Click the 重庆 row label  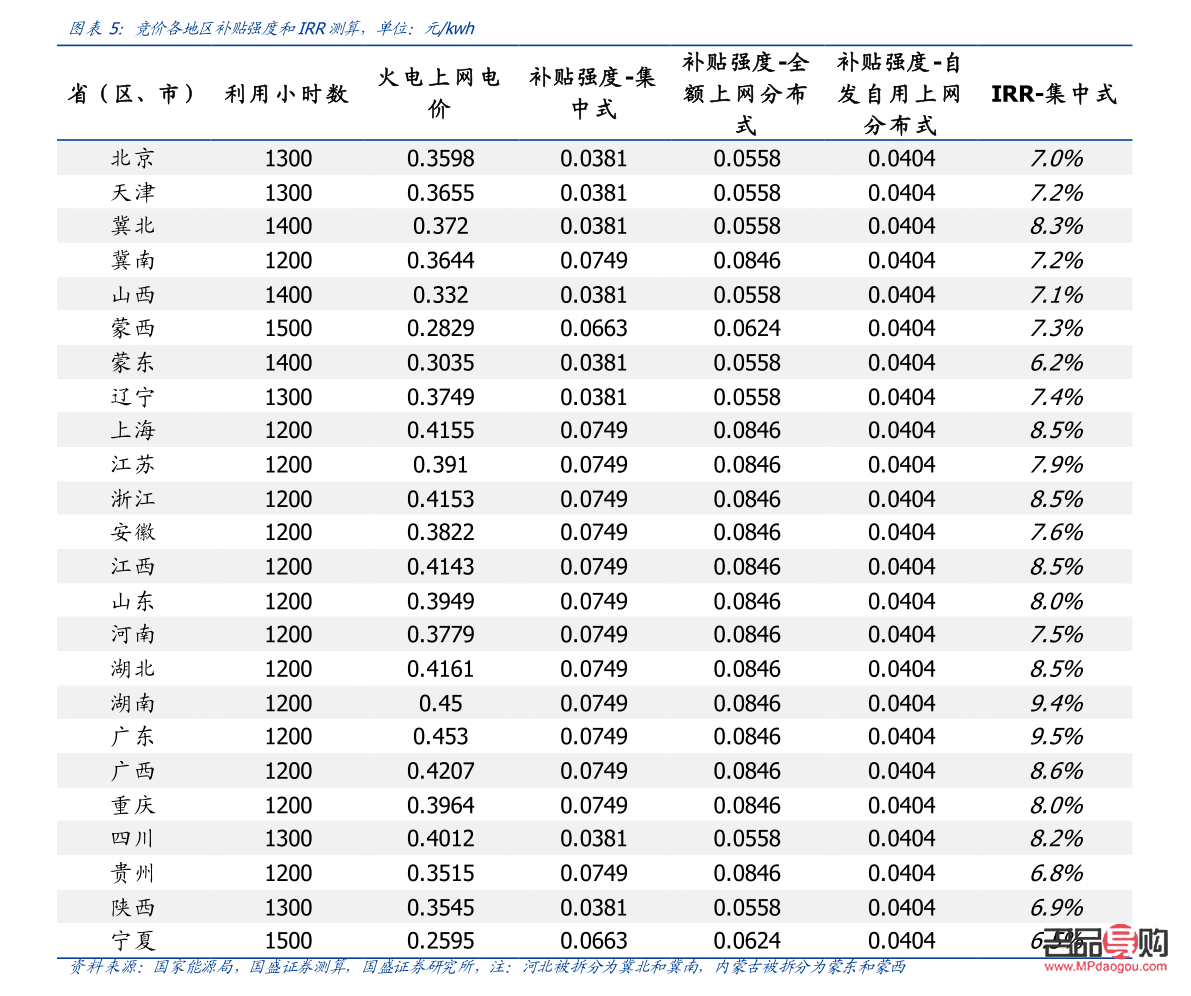pos(133,805)
